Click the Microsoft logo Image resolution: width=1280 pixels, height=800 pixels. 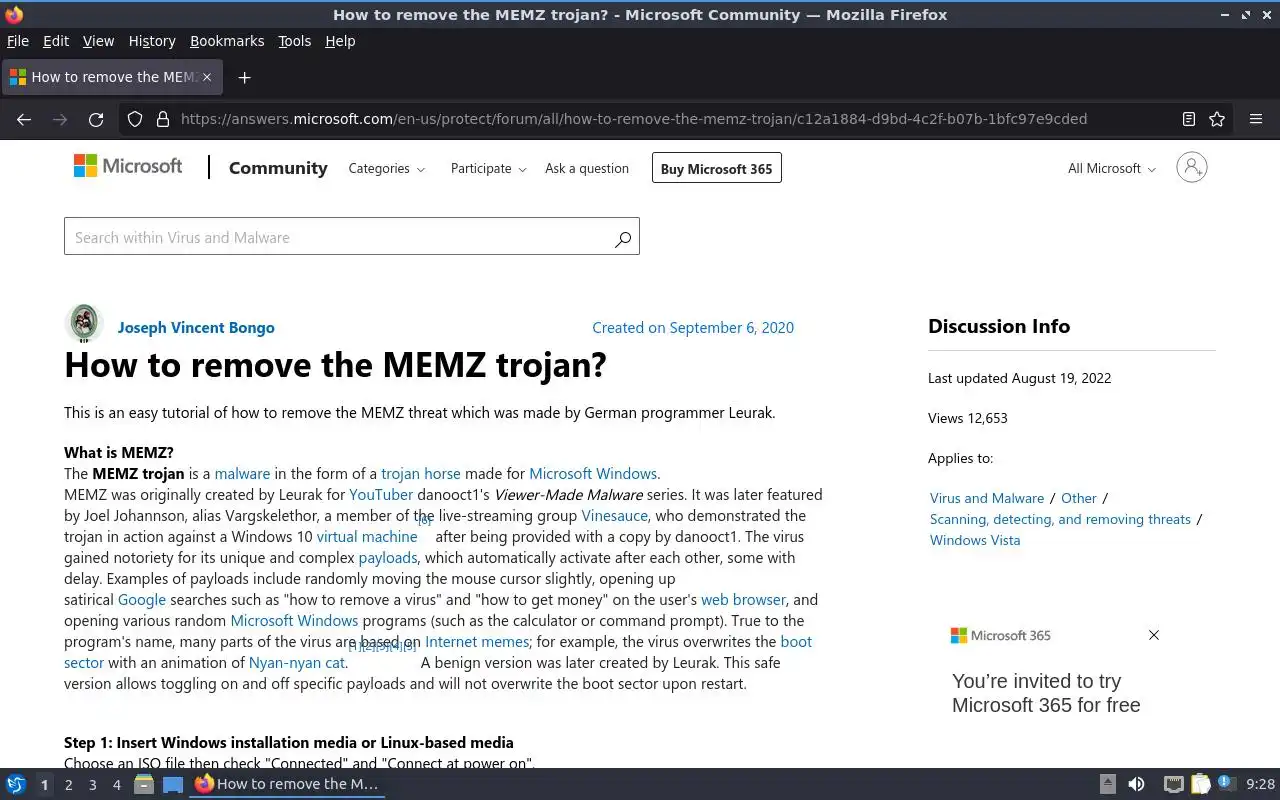point(128,166)
